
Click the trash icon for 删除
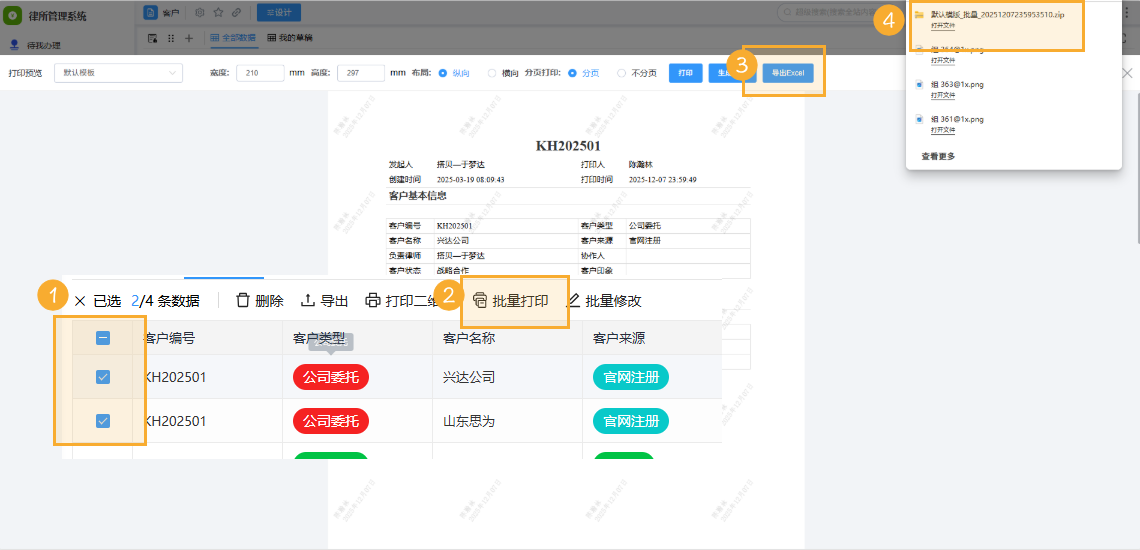click(243, 300)
